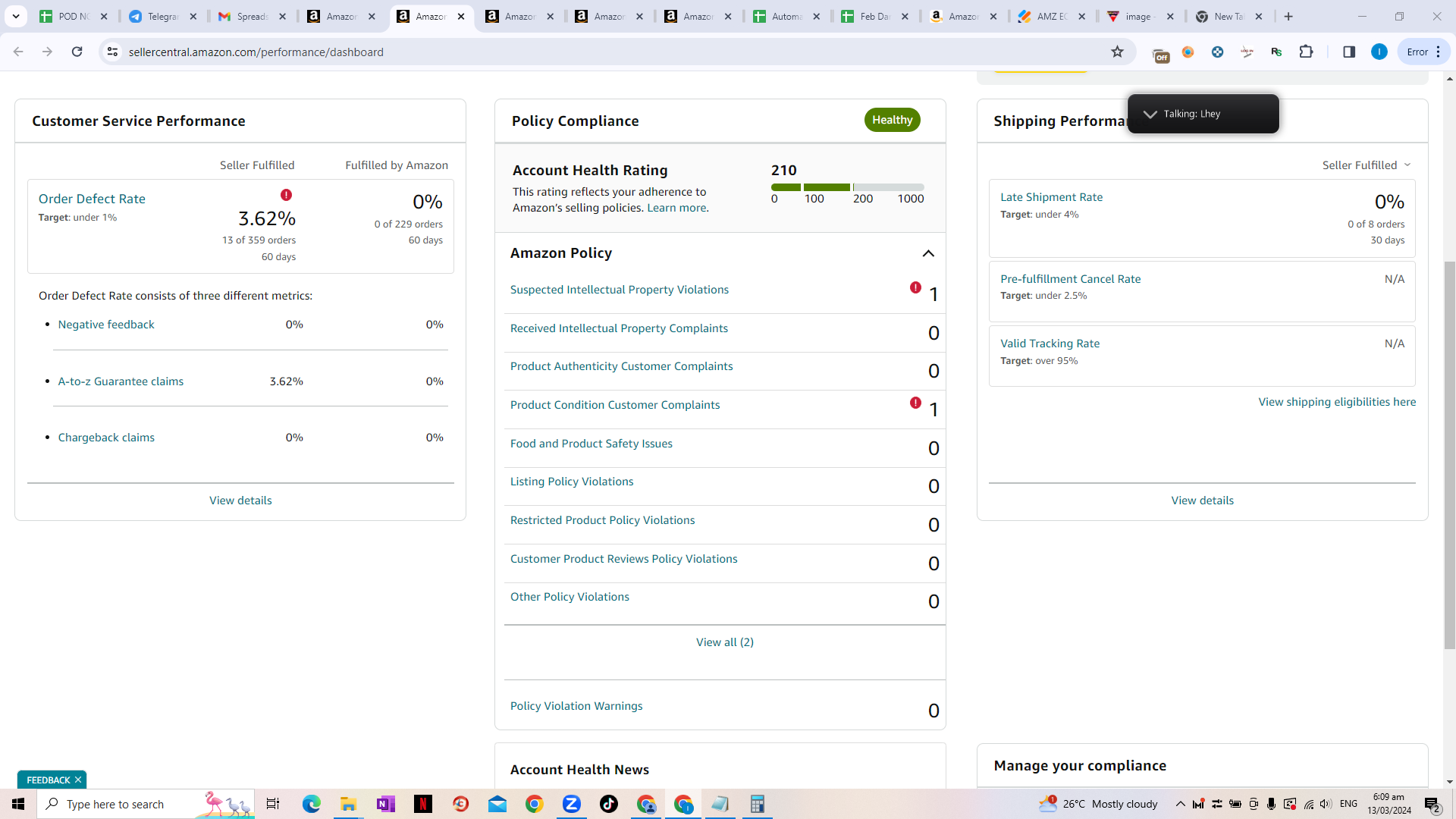Click the RS extension icon

click(x=1276, y=52)
